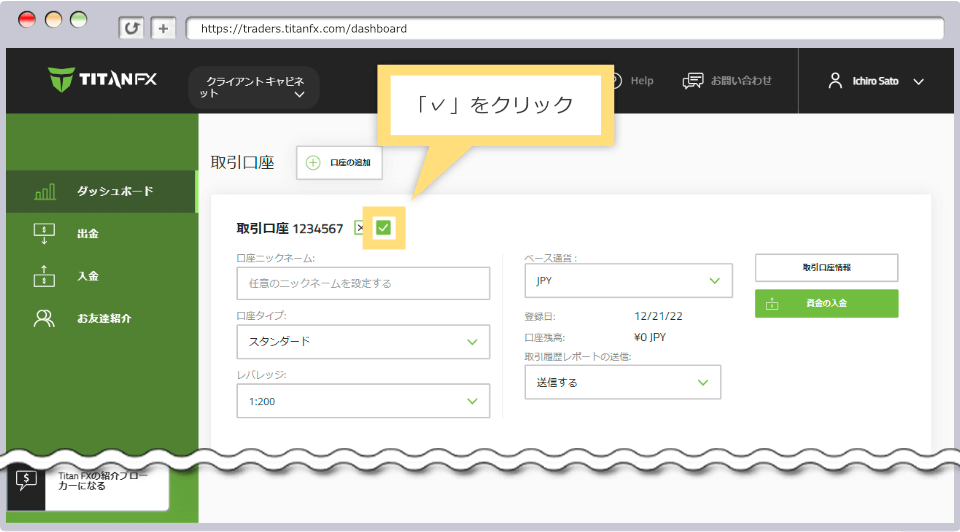The width and height of the screenshot is (960, 532).
Task: Click the red window close button
Action: pyautogui.click(x=27, y=20)
